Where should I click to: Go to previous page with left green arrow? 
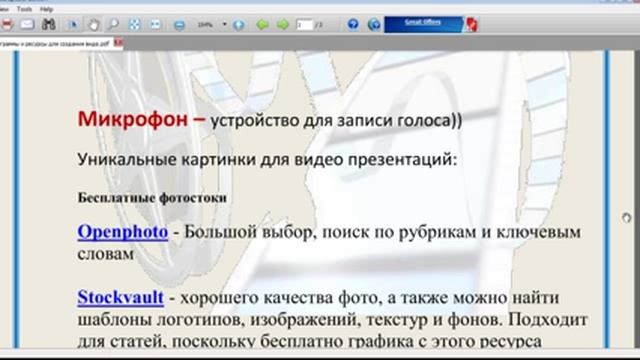click(262, 25)
